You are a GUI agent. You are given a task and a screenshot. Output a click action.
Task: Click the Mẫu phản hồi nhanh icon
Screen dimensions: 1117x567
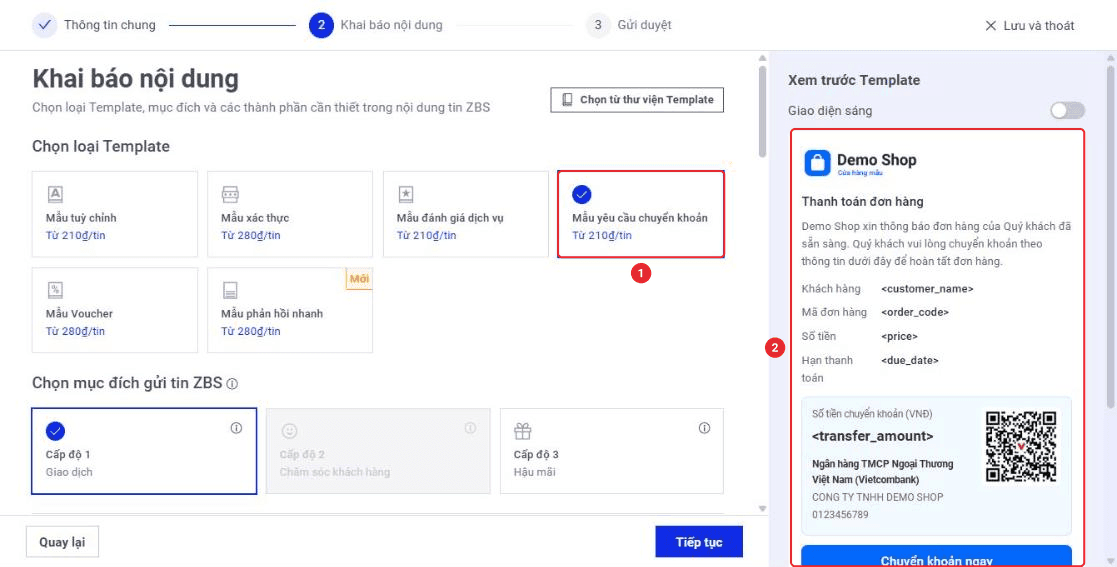point(230,289)
